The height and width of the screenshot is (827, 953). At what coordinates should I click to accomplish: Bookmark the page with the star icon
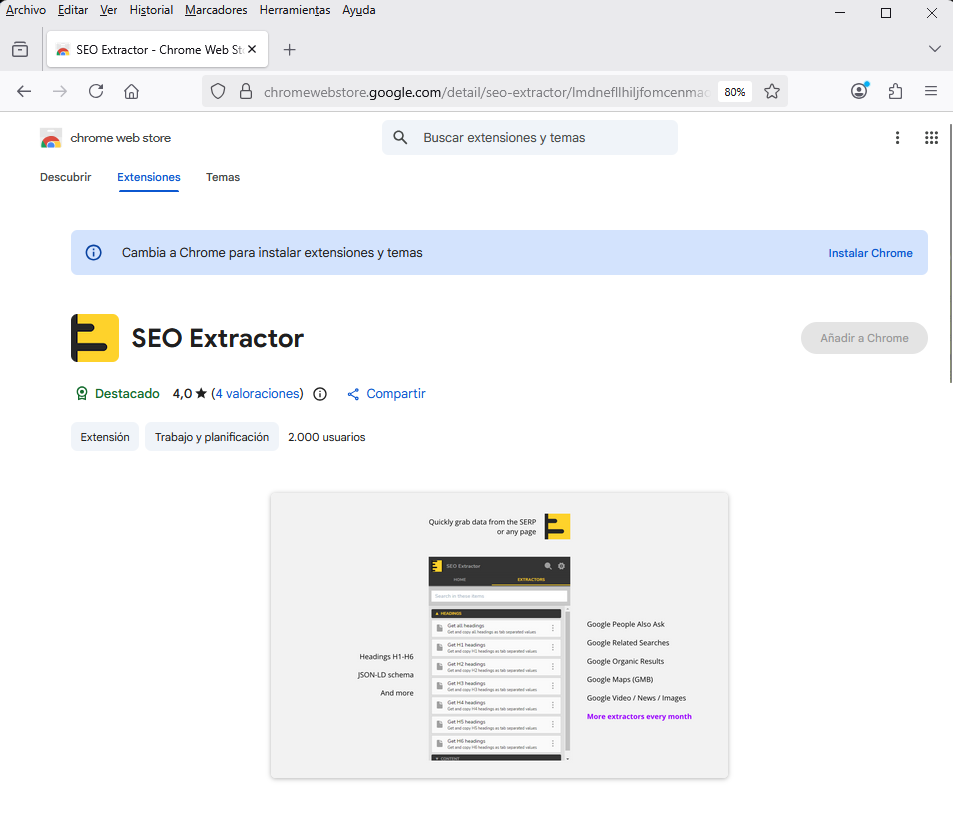(x=772, y=91)
